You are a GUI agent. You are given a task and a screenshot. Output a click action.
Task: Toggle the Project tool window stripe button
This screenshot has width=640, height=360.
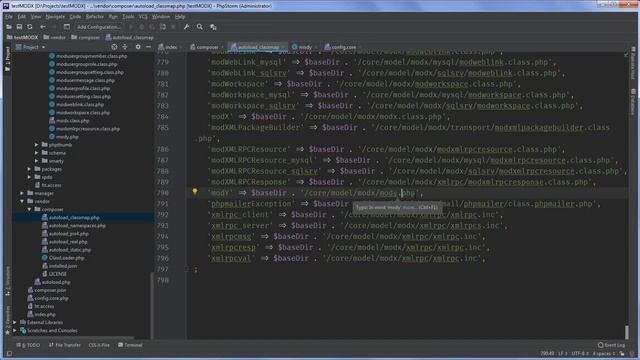click(x=7, y=59)
